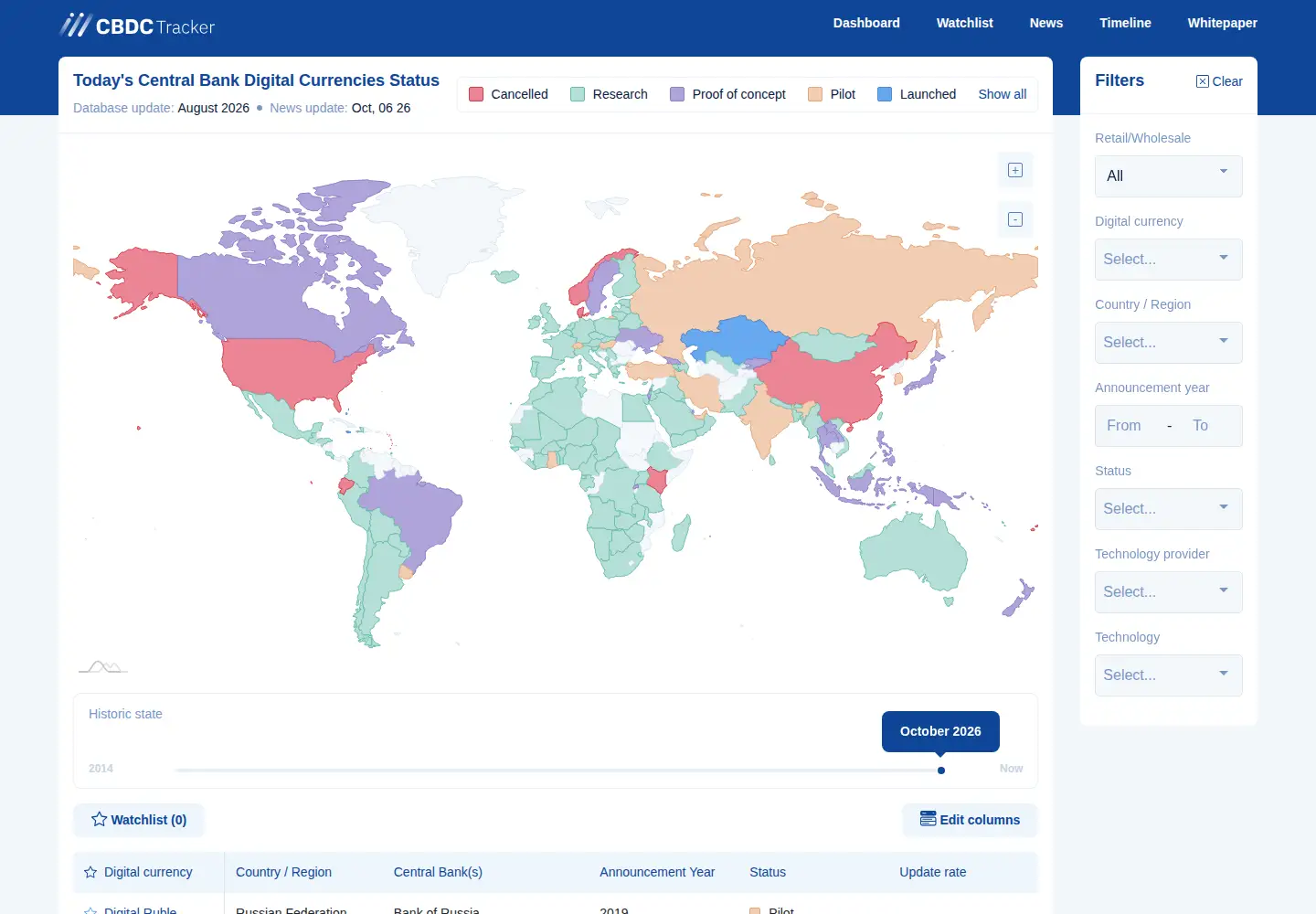Click the October 2026 tooltip label
The width and height of the screenshot is (1316, 914).
click(940, 731)
